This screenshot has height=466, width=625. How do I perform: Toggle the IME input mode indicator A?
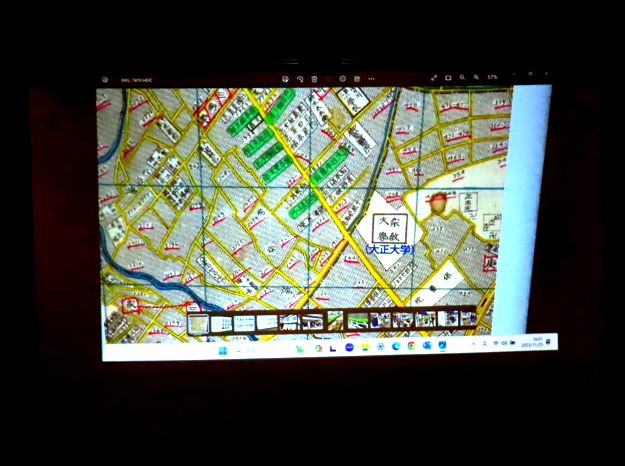coord(485,344)
